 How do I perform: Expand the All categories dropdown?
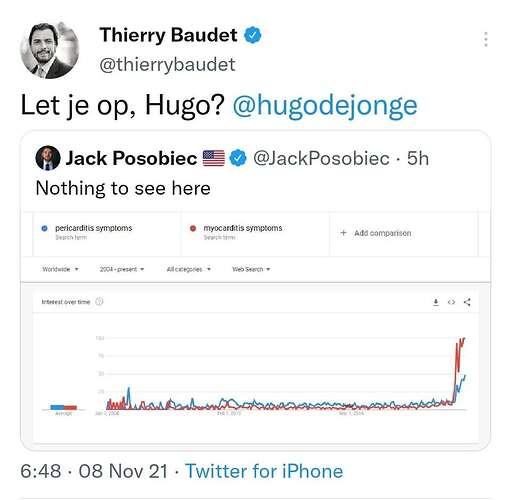point(189,269)
